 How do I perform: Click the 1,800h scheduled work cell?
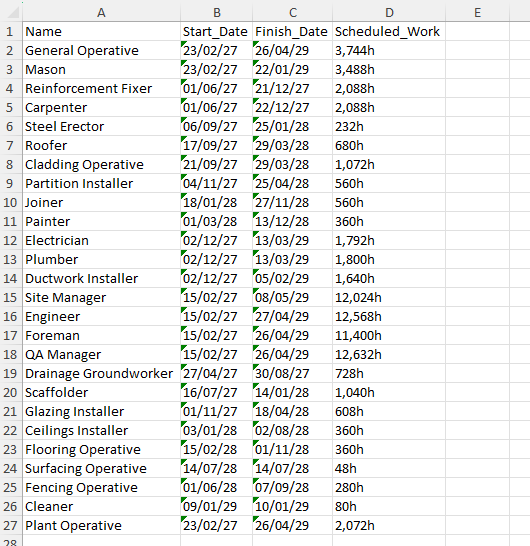[389, 259]
